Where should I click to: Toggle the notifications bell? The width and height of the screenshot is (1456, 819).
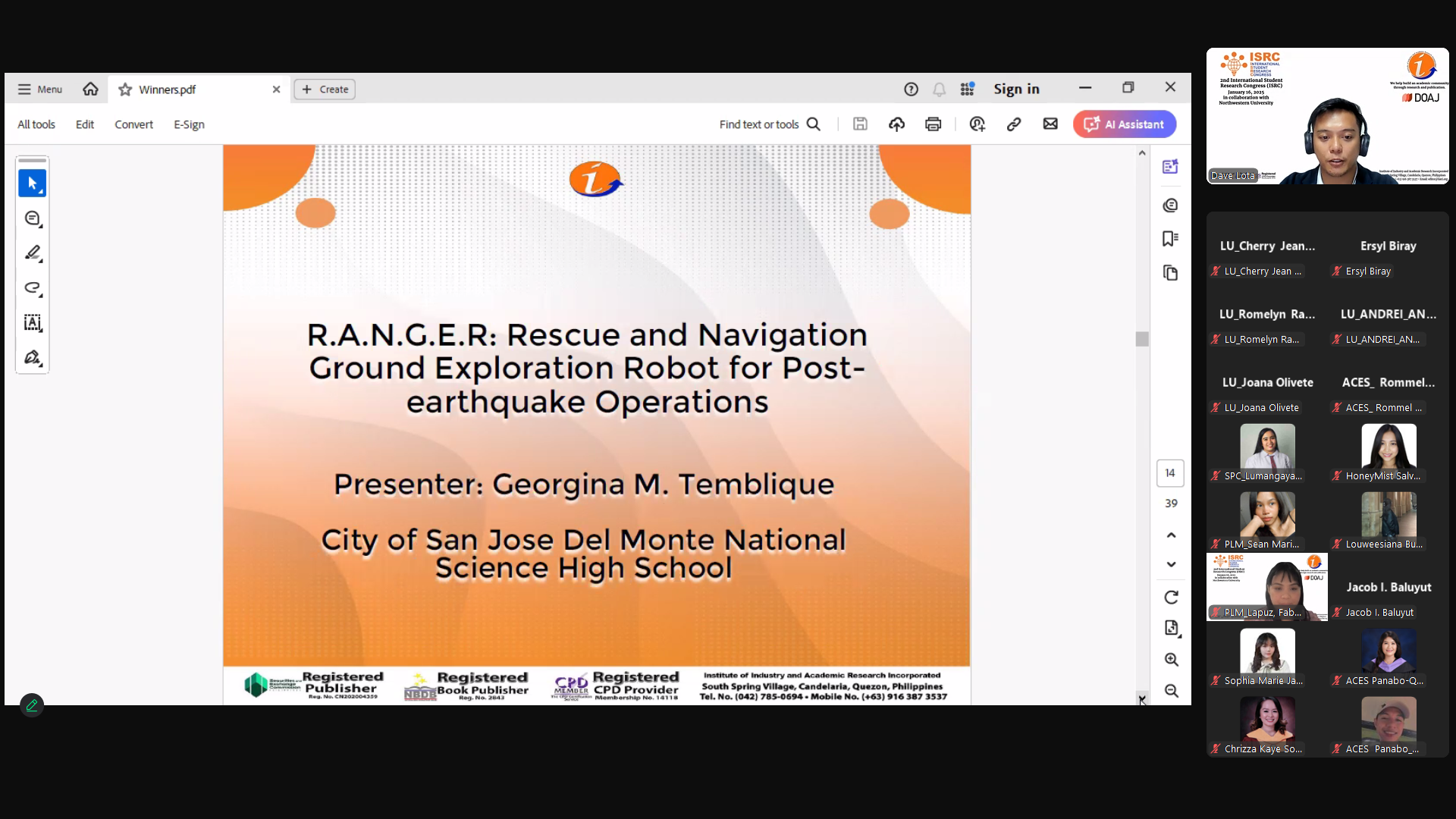pos(939,89)
